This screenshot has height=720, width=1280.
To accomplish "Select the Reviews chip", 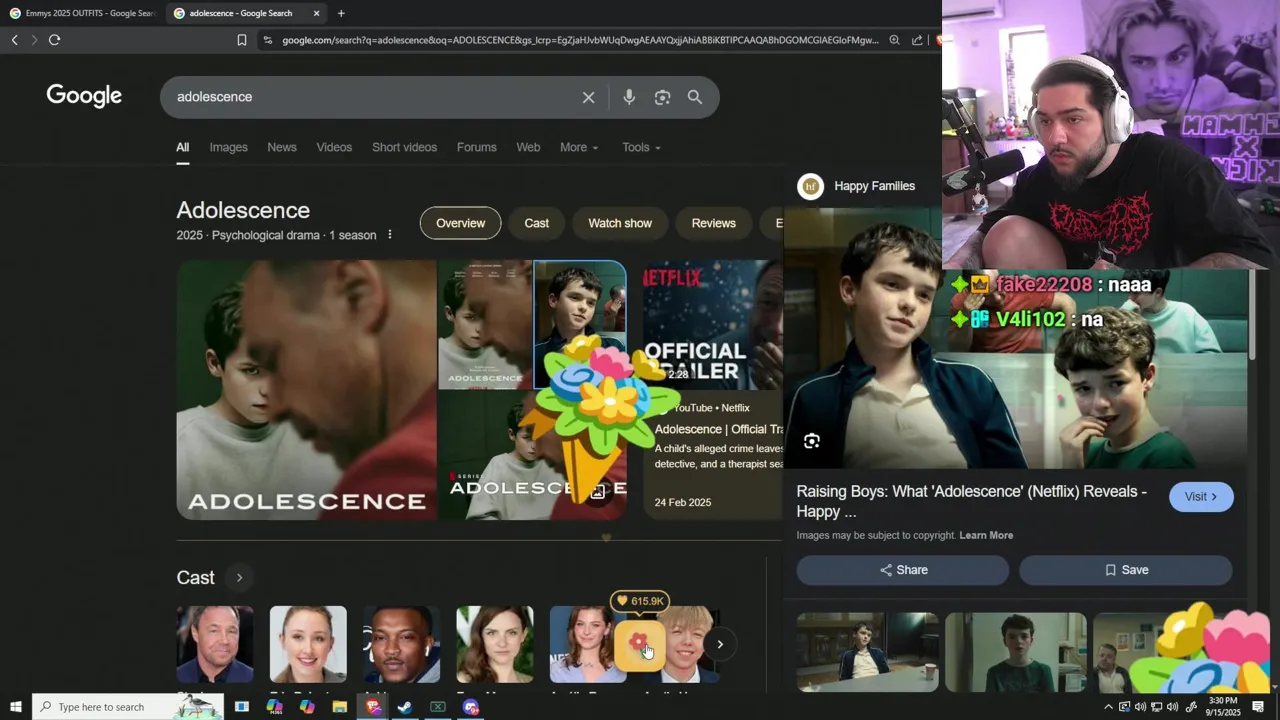I will [713, 223].
